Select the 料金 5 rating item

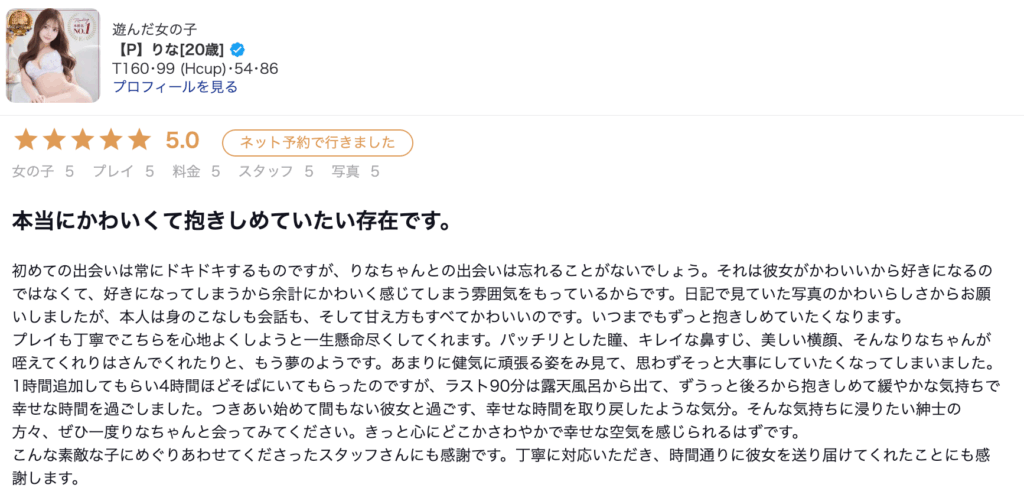[196, 171]
